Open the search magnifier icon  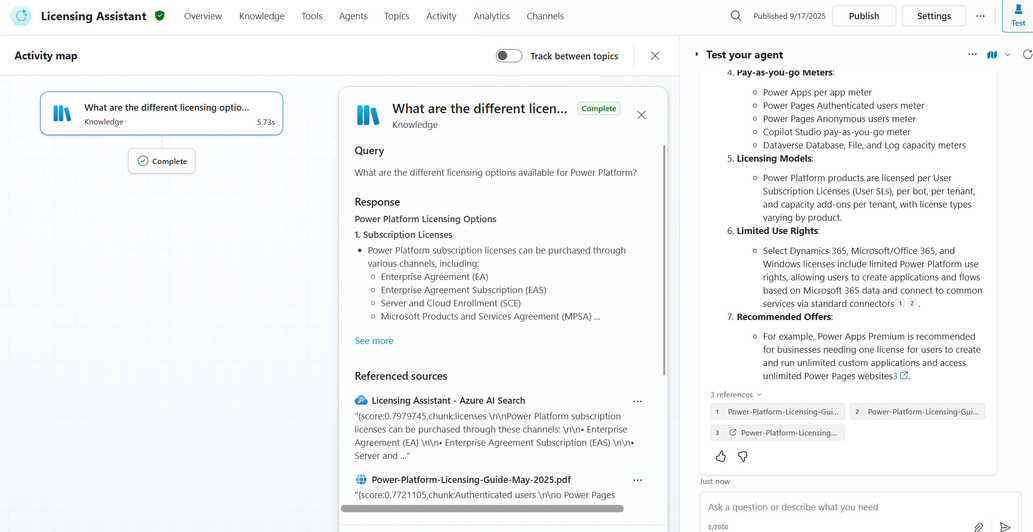(736, 16)
